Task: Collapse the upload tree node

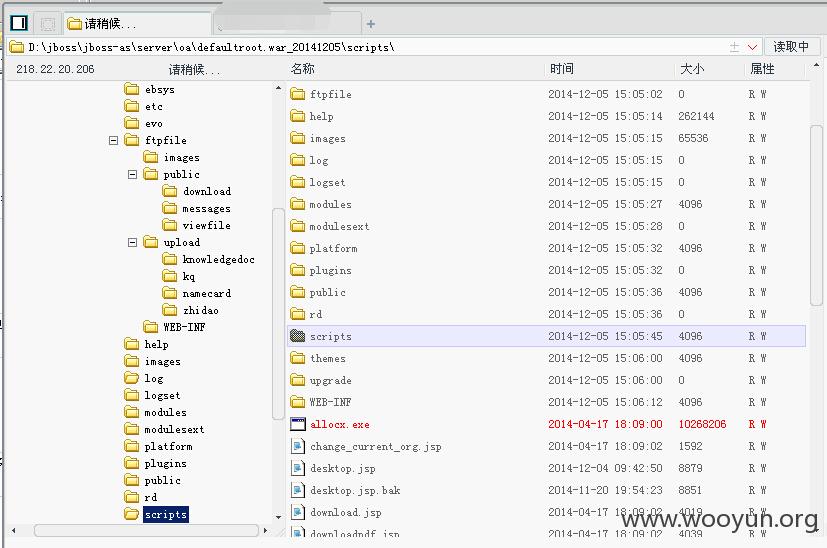Action: [x=132, y=242]
